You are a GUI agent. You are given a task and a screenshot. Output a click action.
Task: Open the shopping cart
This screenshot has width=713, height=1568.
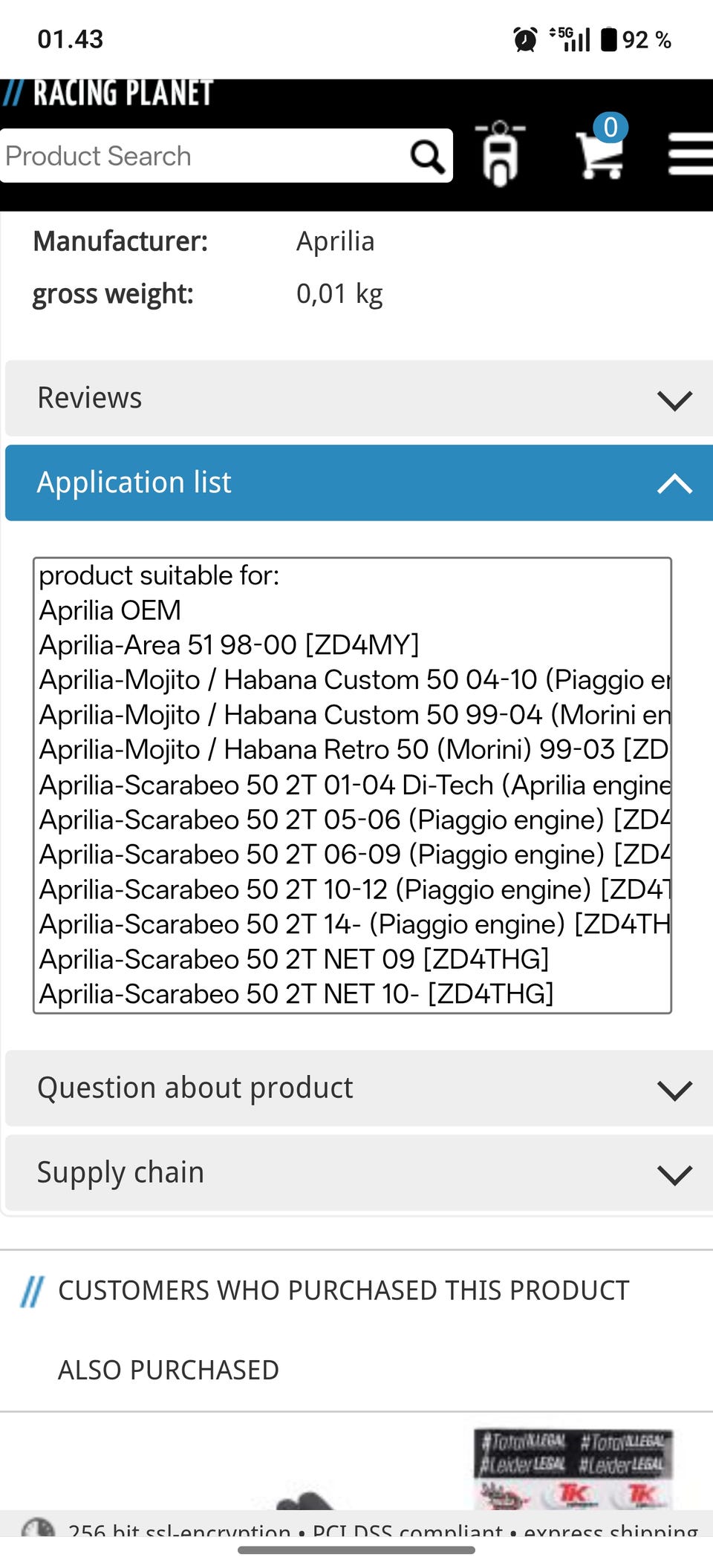coord(599,155)
